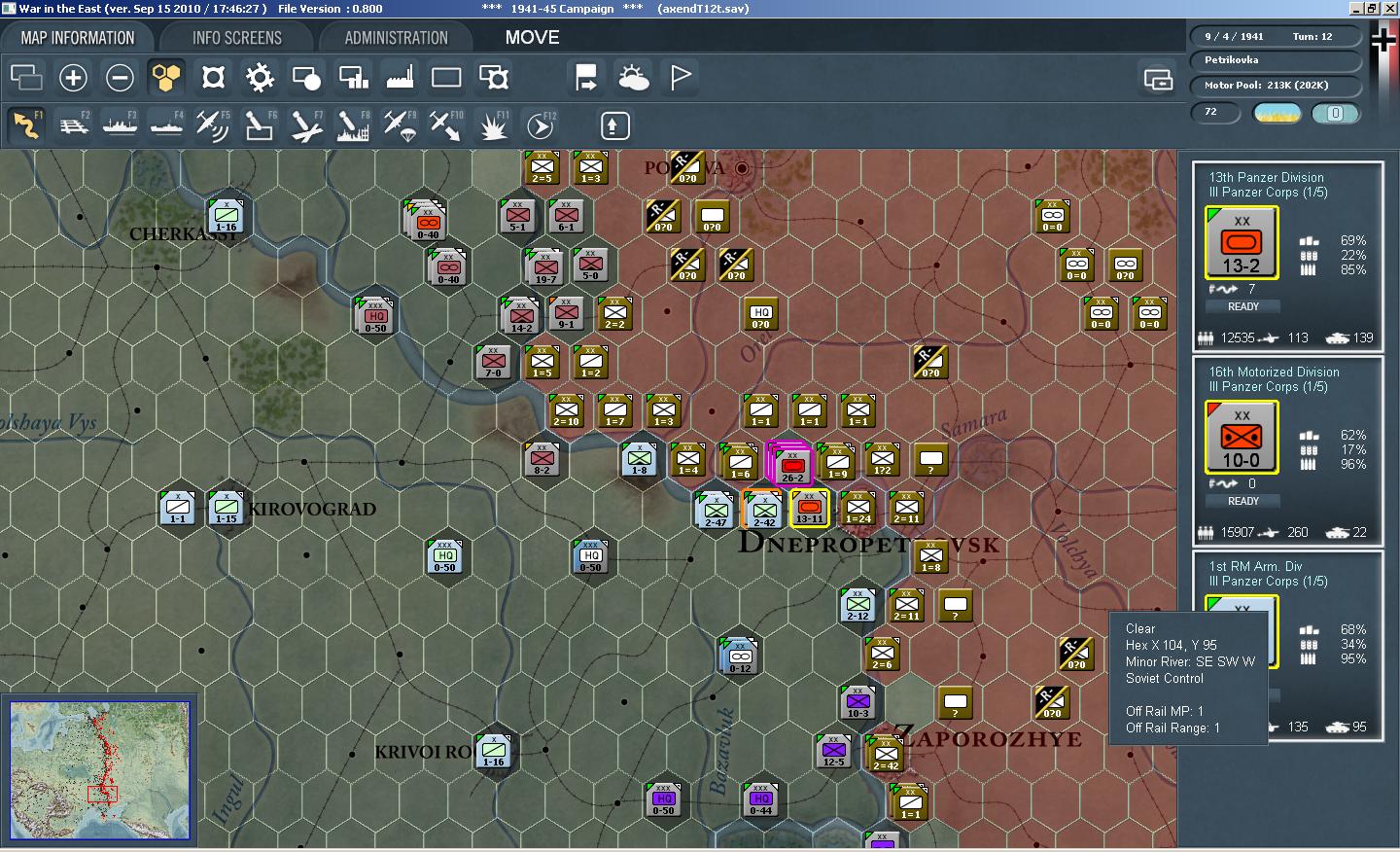Viewport: 1400px width, 852px height.
Task: Select the 0-12 unit counter
Action: pyautogui.click(x=739, y=655)
